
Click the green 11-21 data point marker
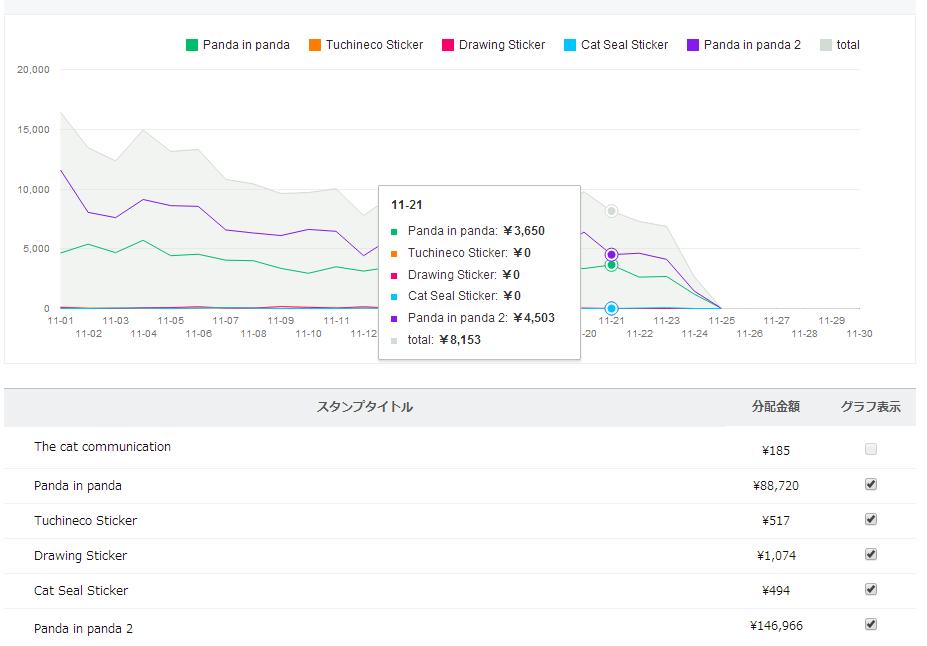point(611,265)
